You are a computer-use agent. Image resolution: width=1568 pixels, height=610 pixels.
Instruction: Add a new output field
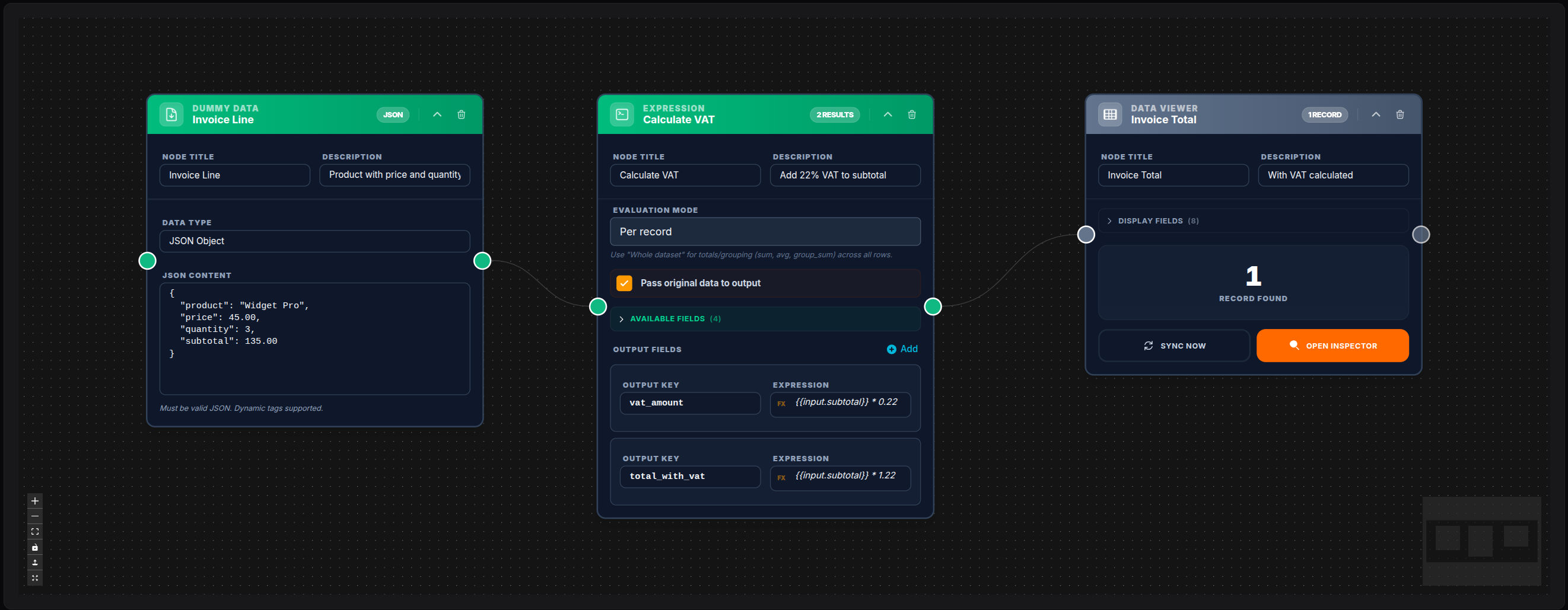(x=902, y=349)
